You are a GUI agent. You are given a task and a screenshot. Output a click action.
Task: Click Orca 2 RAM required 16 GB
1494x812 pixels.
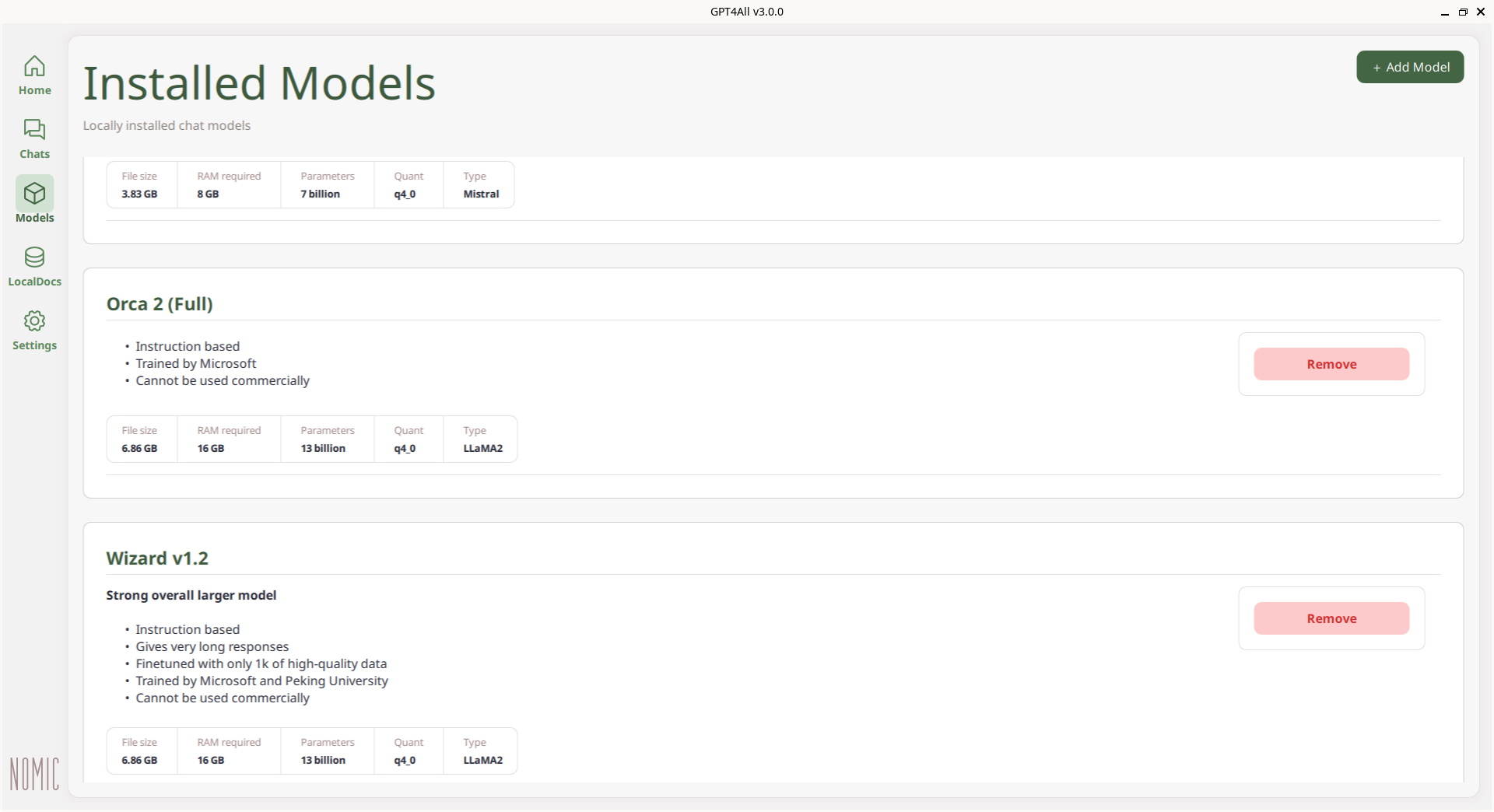[211, 448]
